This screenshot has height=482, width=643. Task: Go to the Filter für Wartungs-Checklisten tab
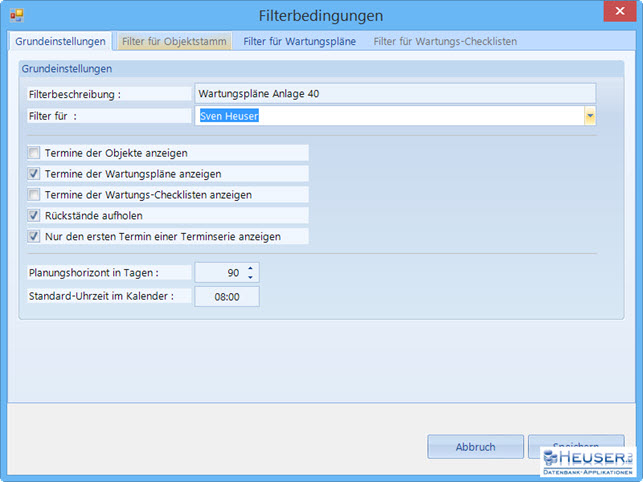[x=445, y=42]
